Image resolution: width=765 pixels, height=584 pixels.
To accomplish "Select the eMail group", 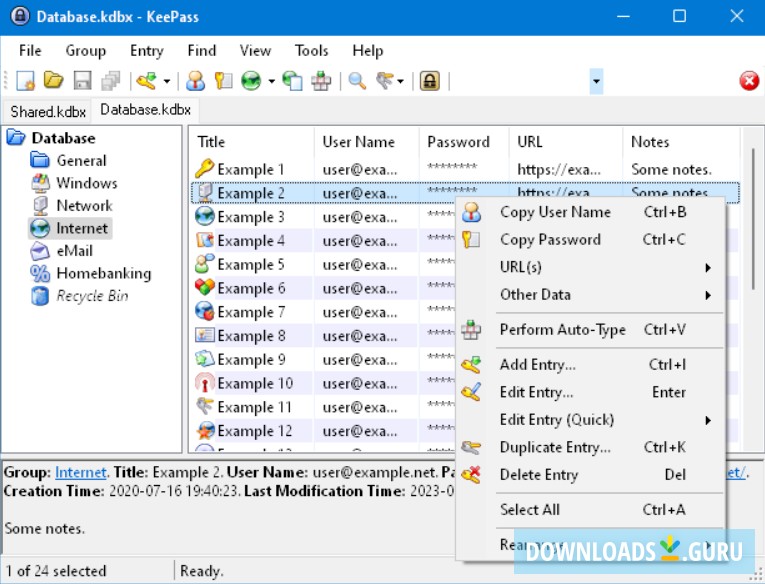I will pyautogui.click(x=74, y=251).
